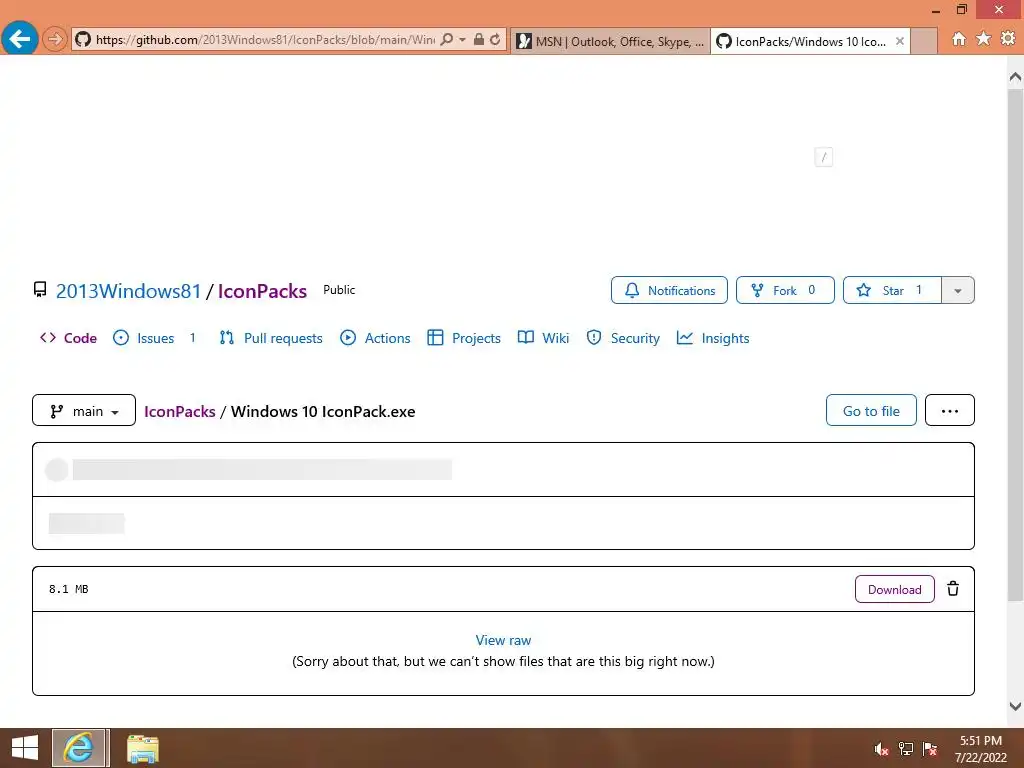1024x768 pixels.
Task: Open the IconPacks repository name link
Action: click(262, 291)
